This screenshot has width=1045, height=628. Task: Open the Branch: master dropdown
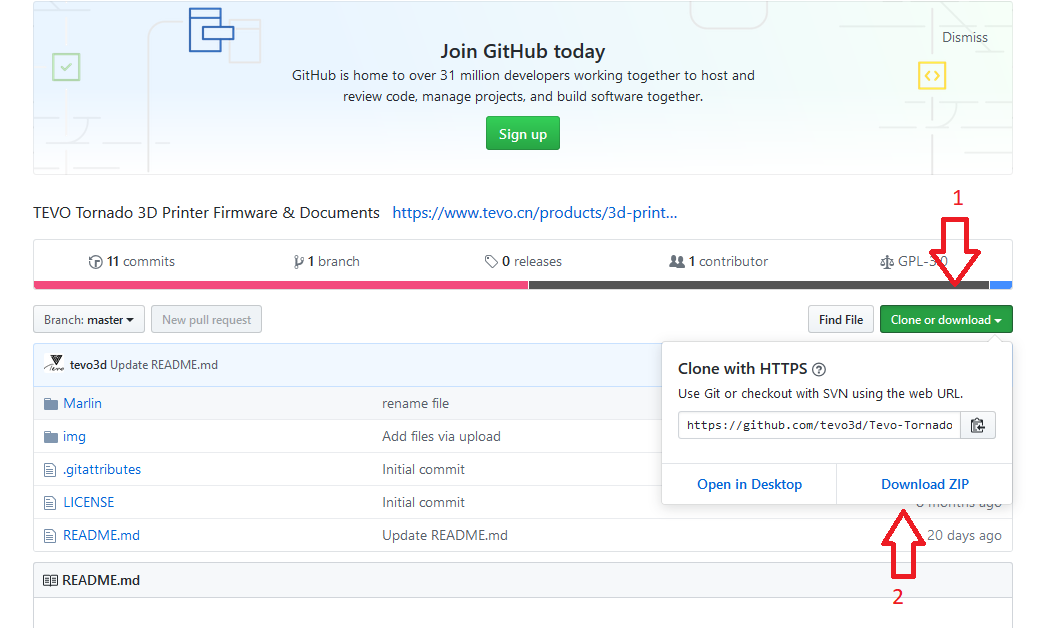[x=89, y=320]
